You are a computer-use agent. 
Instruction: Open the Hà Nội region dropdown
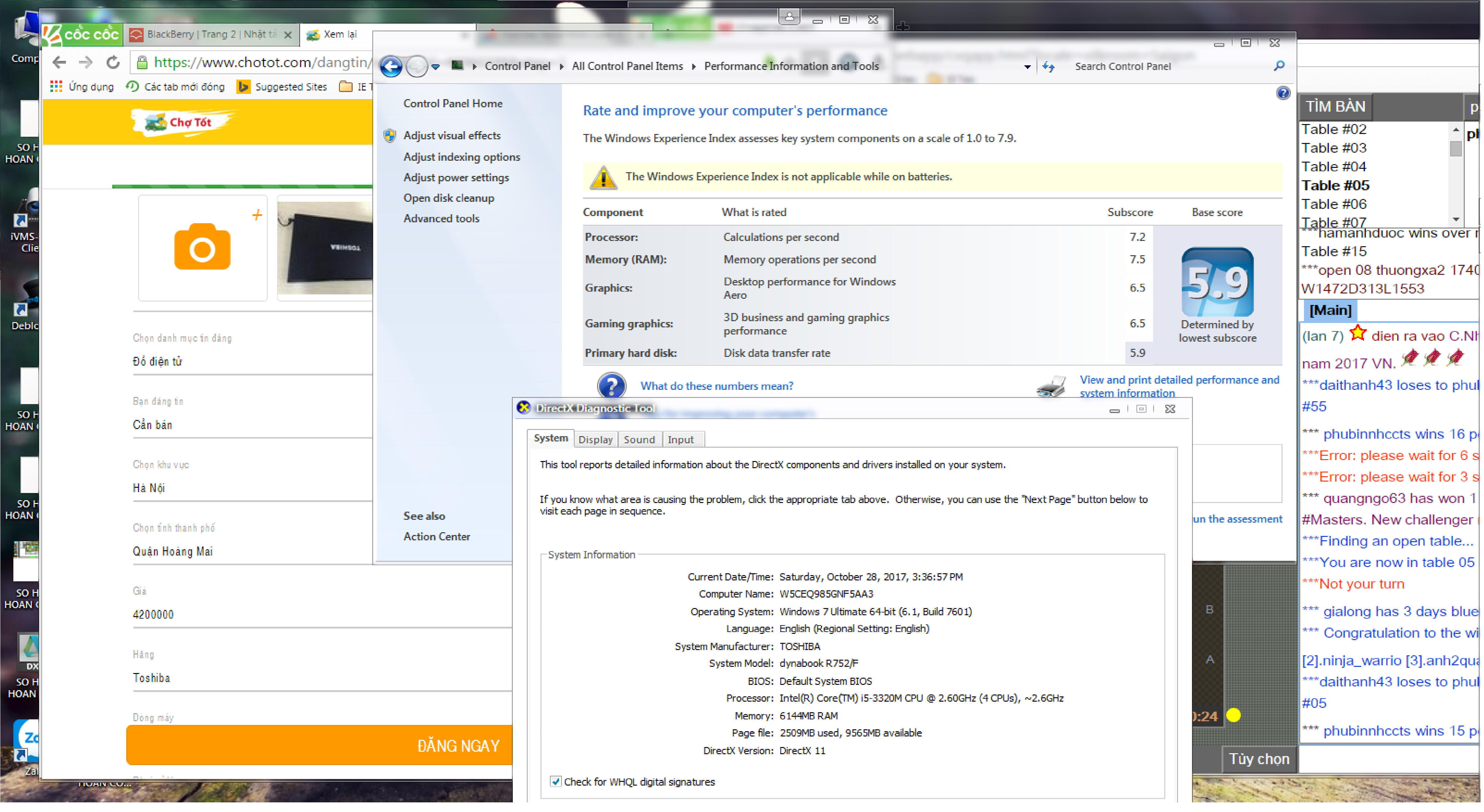(252, 488)
